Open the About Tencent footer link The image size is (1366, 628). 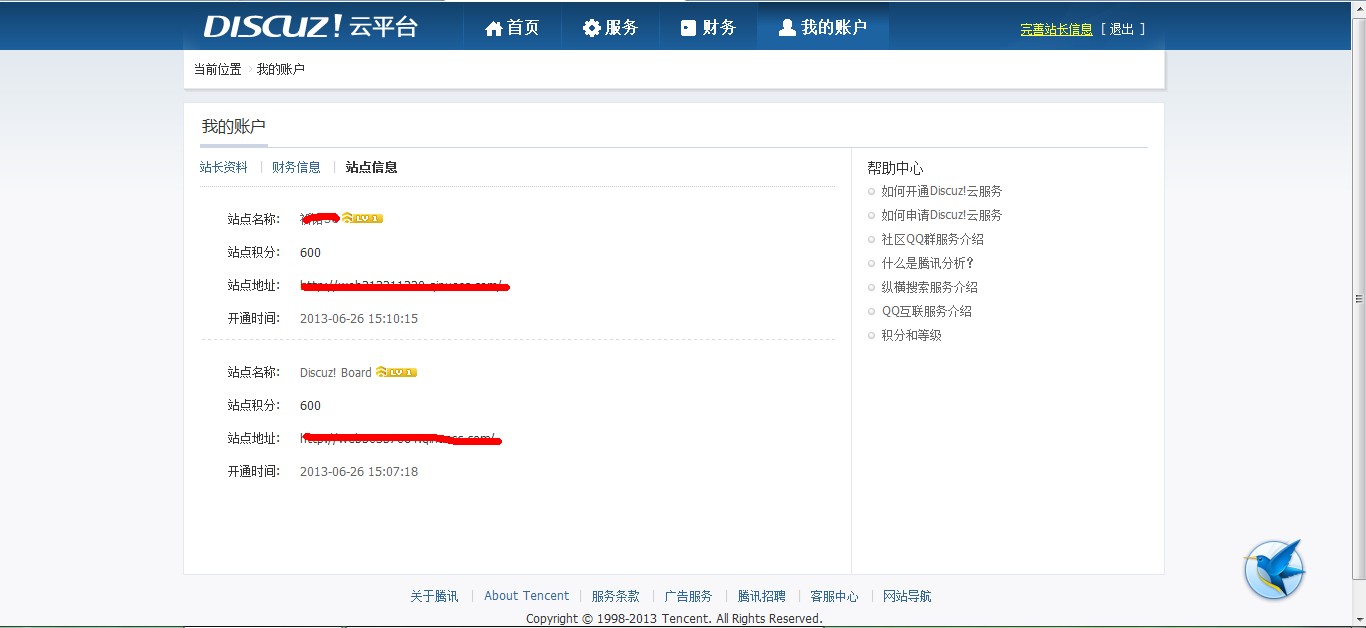point(526,596)
